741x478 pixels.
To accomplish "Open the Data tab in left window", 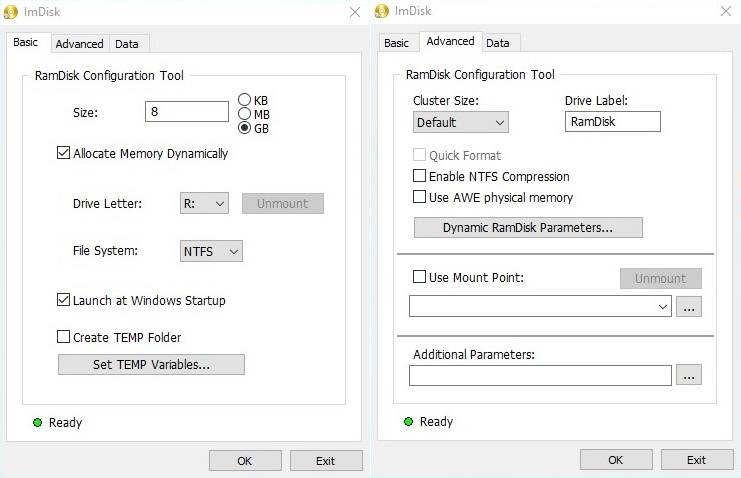I will pyautogui.click(x=127, y=44).
